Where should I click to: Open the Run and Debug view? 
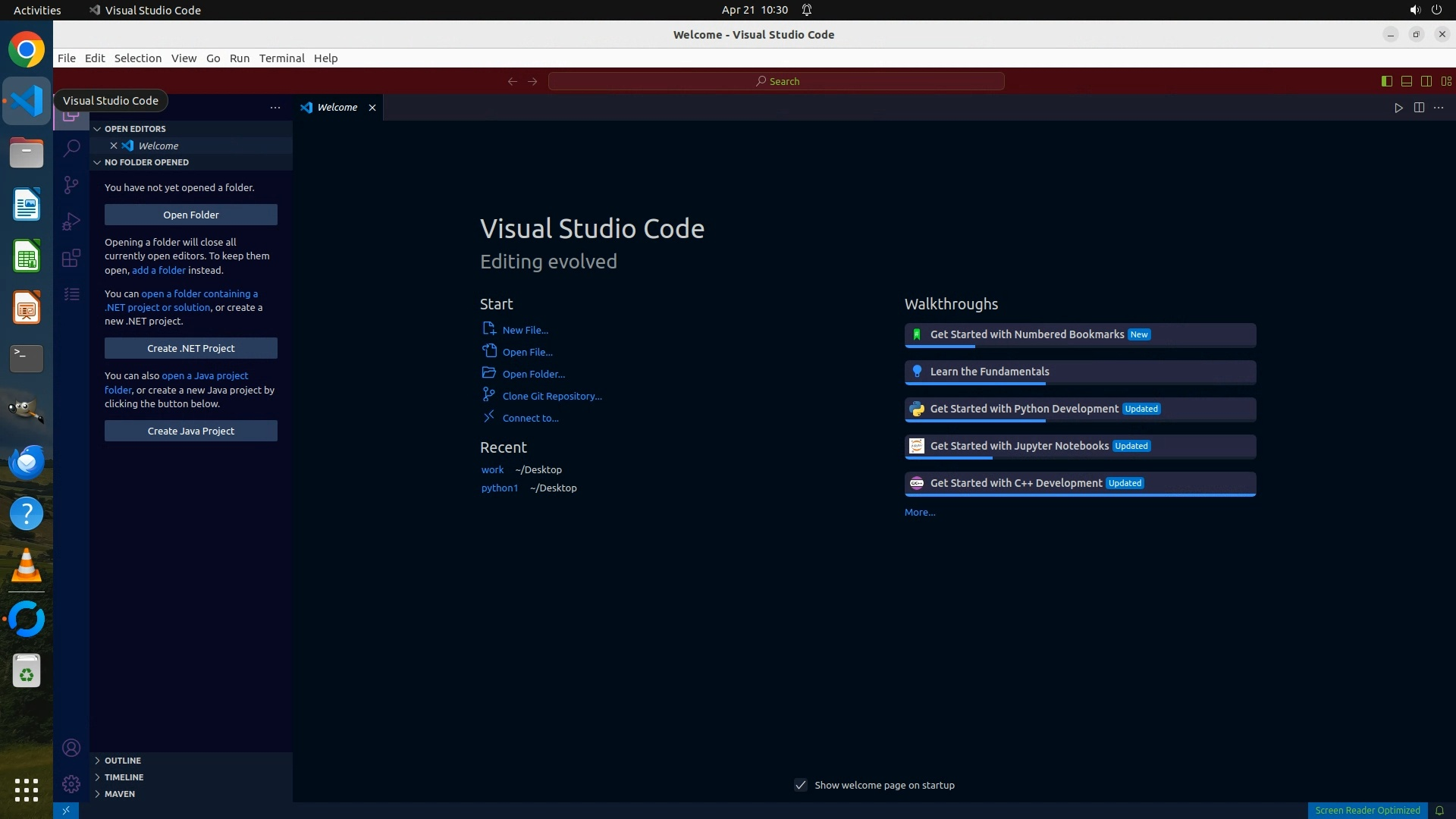71,221
